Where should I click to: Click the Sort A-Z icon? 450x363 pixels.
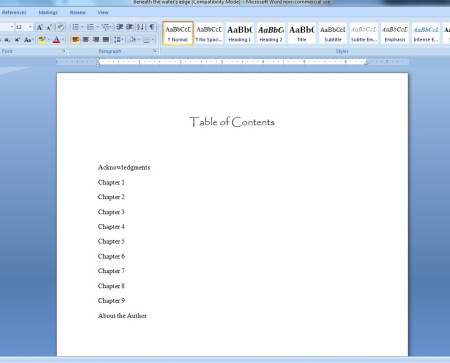140,27
